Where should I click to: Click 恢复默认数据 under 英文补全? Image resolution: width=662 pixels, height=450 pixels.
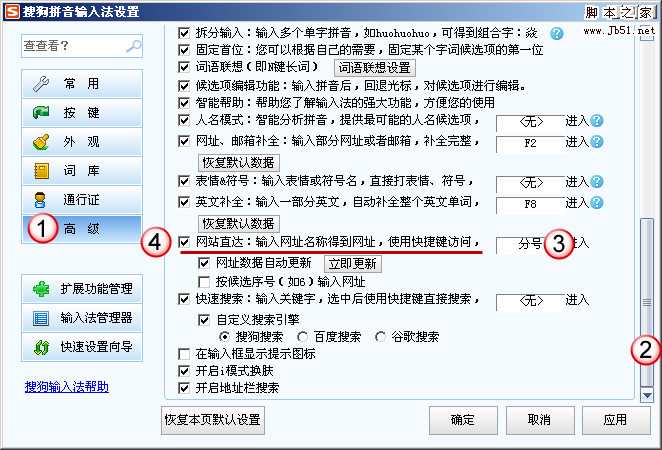[x=239, y=224]
